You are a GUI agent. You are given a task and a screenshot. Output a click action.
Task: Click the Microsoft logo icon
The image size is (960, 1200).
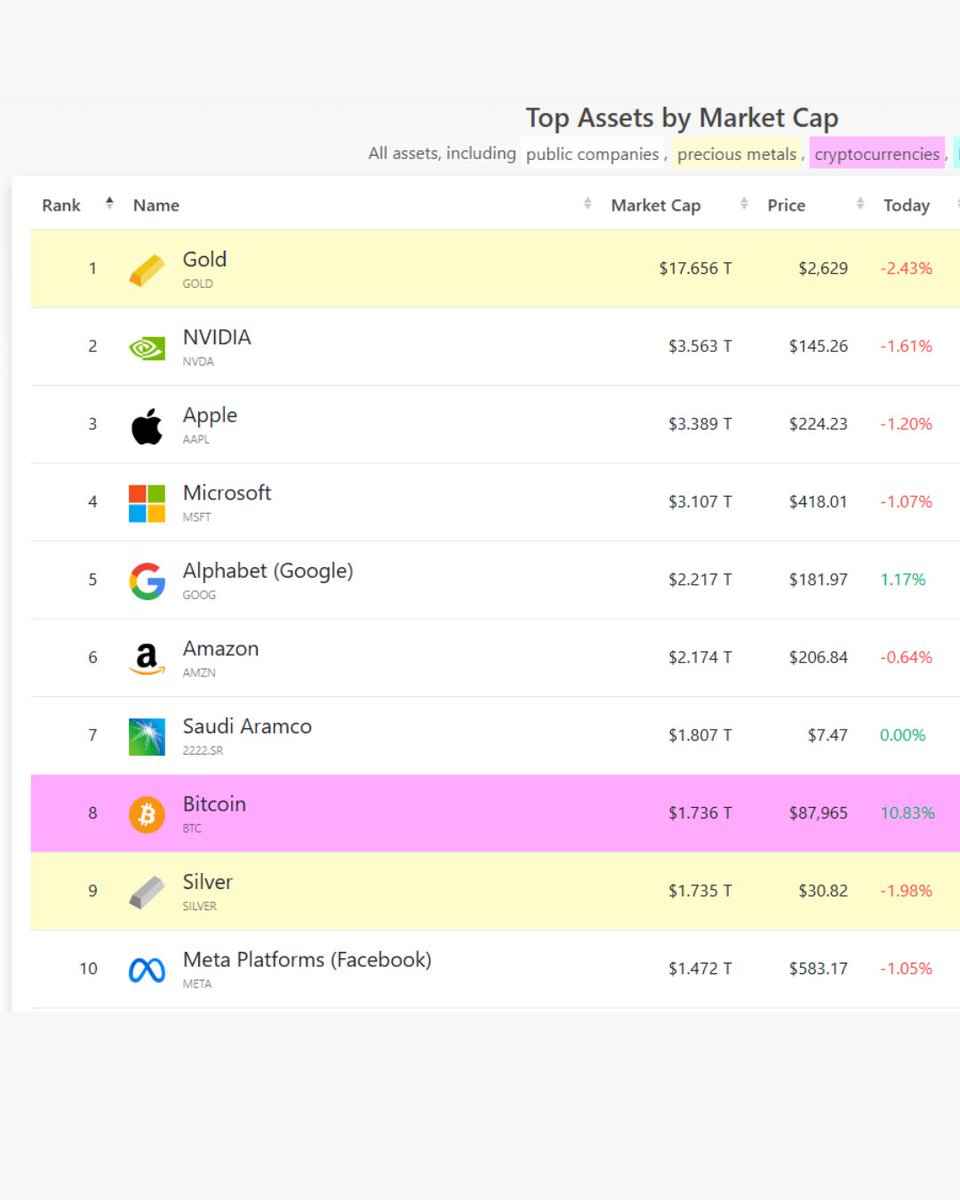[147, 503]
